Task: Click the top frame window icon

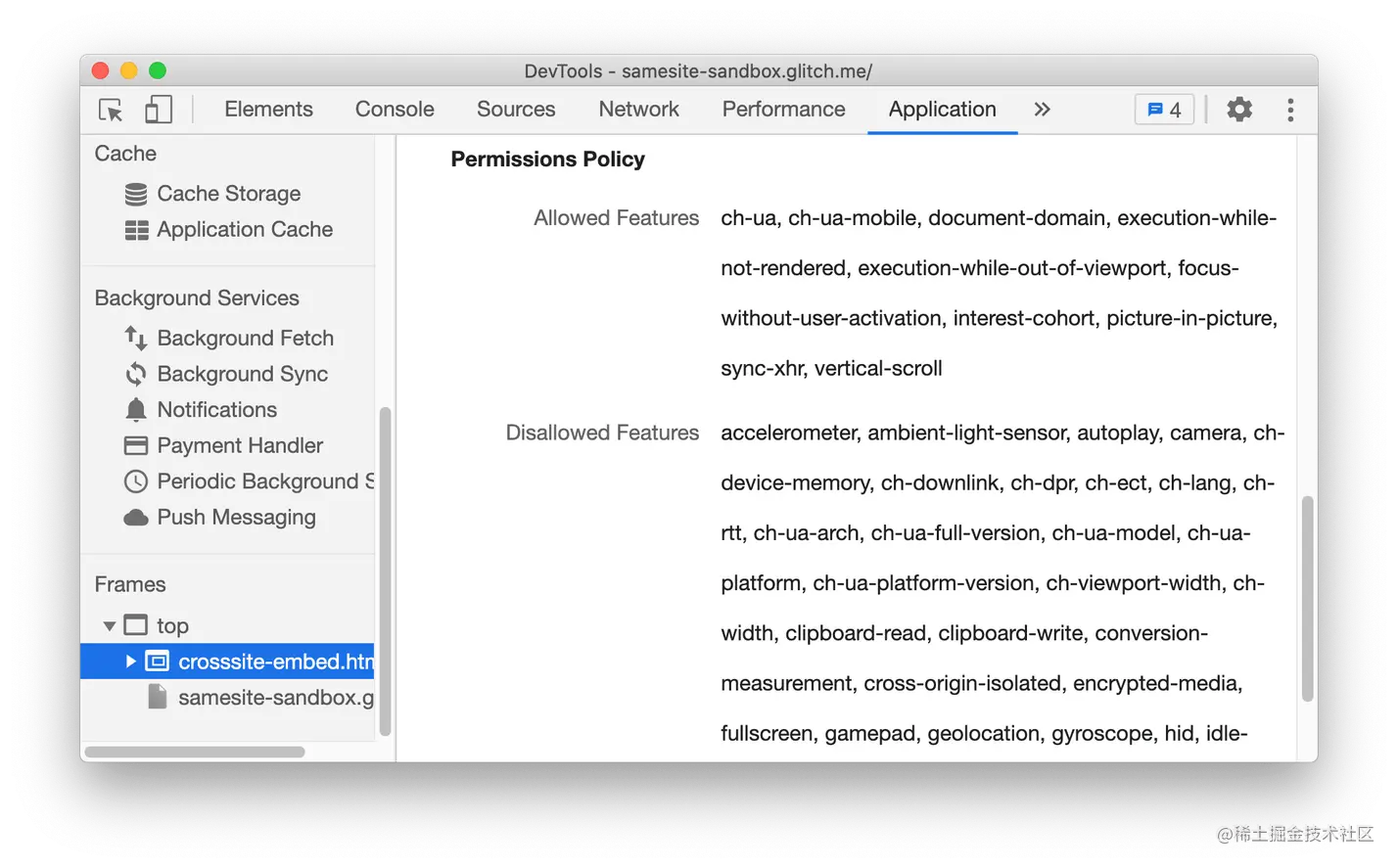Action: 136,625
